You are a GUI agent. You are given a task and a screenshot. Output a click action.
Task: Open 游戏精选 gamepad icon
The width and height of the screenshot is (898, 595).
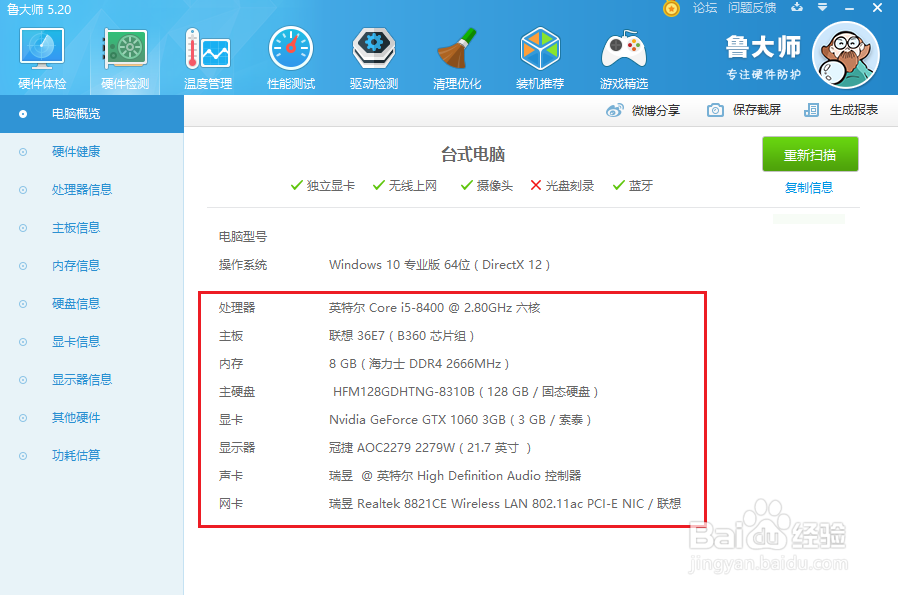coord(624,58)
